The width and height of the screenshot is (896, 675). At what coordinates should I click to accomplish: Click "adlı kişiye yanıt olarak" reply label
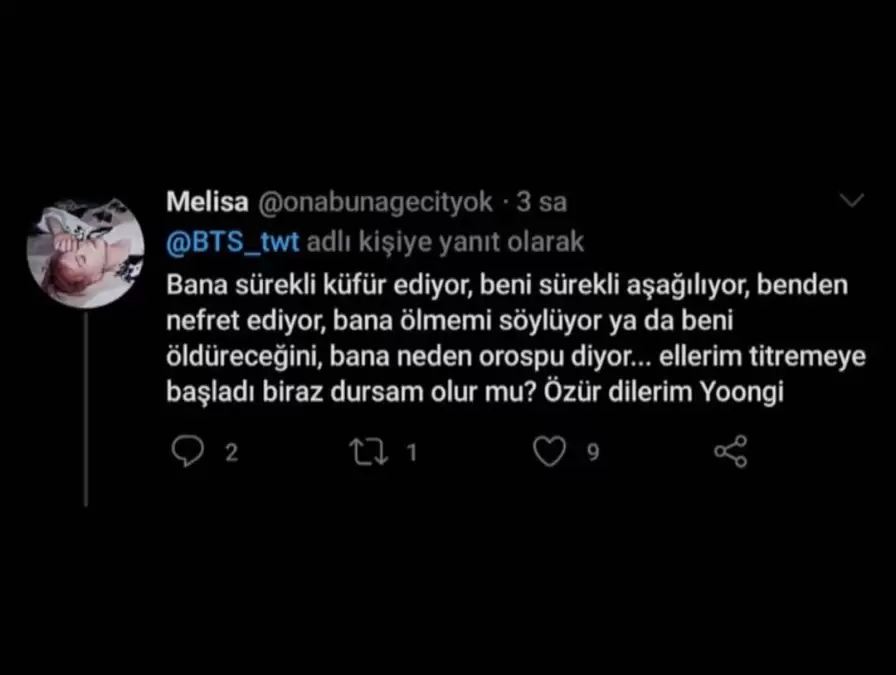pyautogui.click(x=445, y=242)
